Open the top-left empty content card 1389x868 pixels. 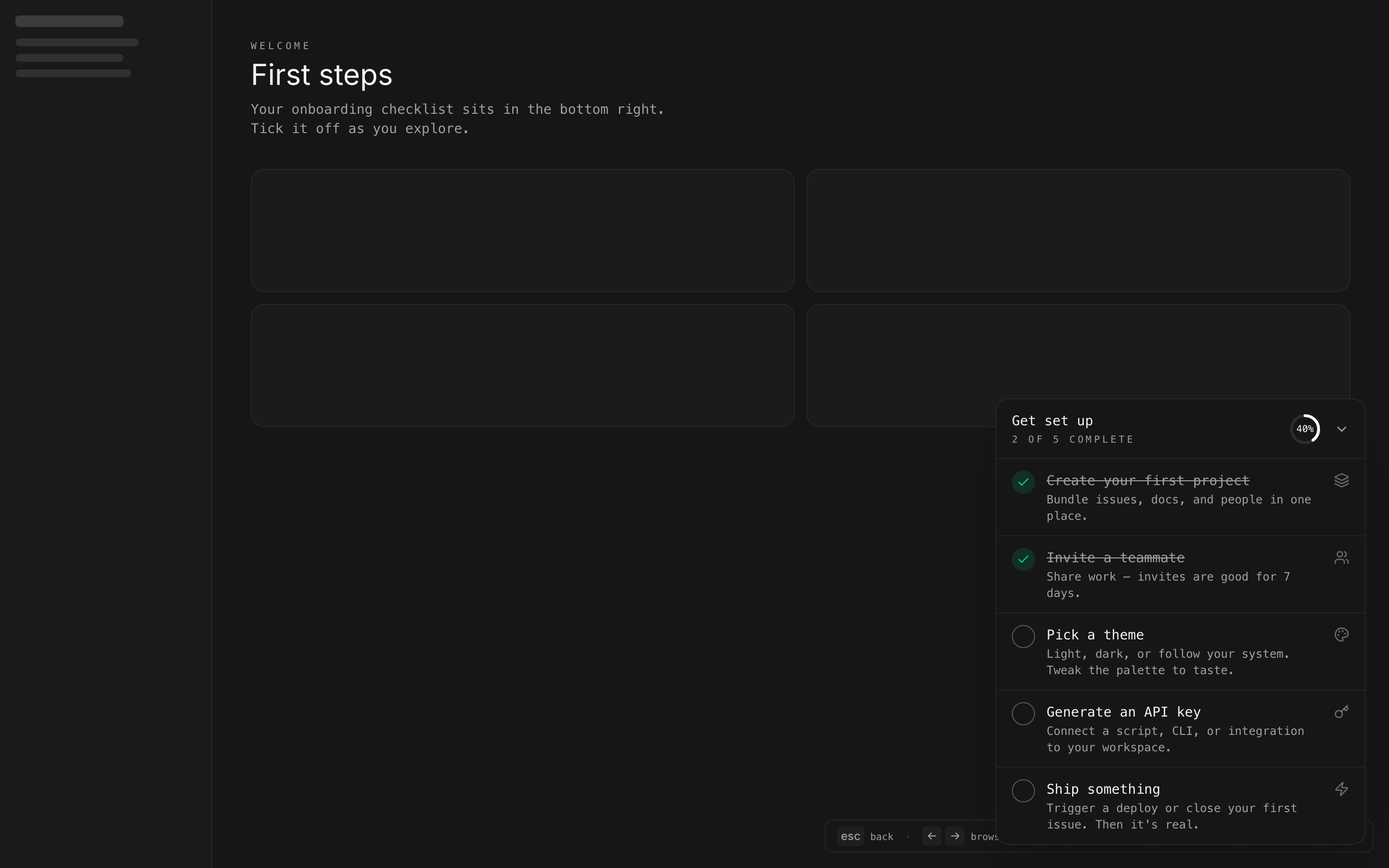point(522,230)
